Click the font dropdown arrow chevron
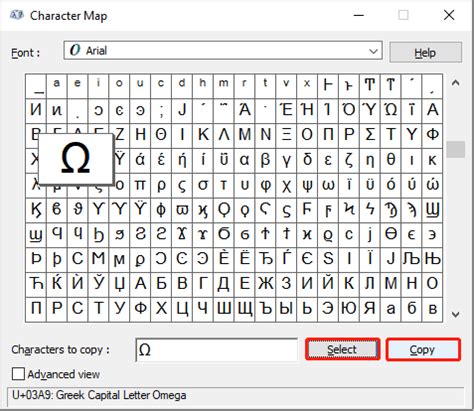This screenshot has width=474, height=411. (373, 51)
